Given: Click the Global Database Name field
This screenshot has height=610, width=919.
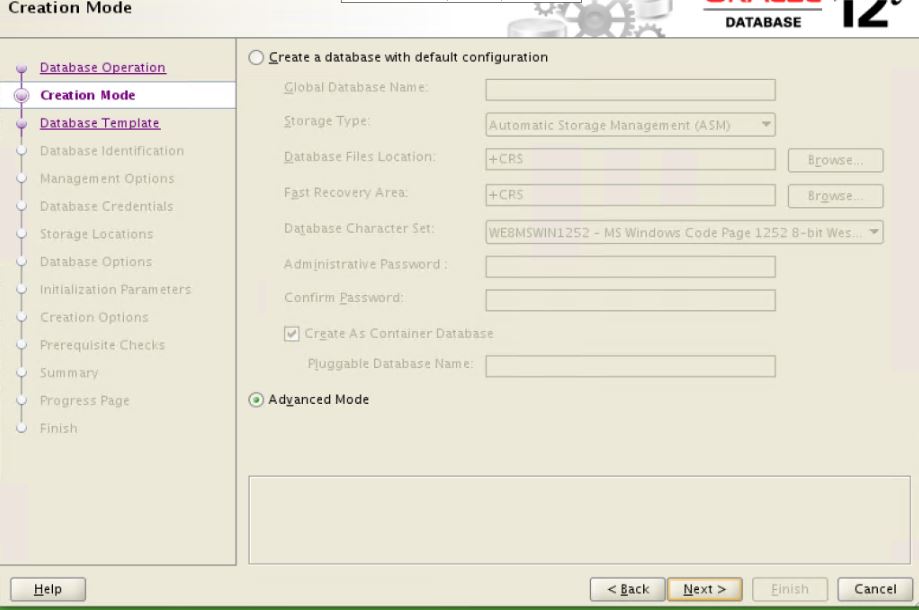Looking at the screenshot, I should [627, 89].
